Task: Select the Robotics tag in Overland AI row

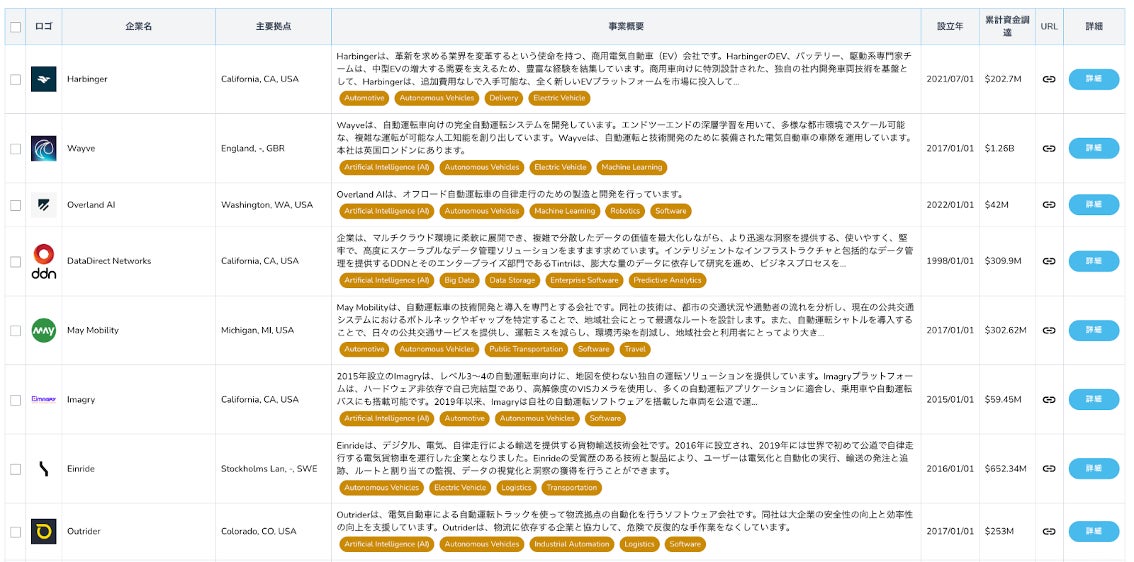Action: coord(625,211)
